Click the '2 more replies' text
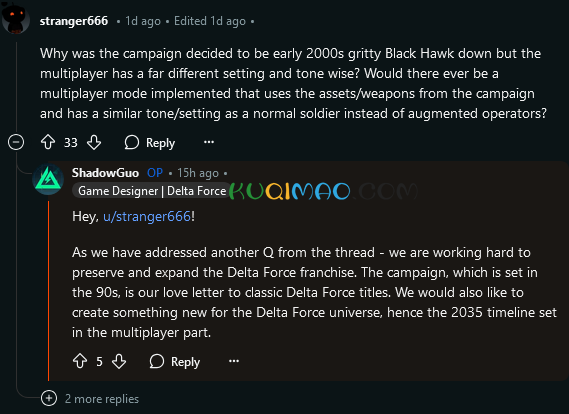 pos(102,399)
